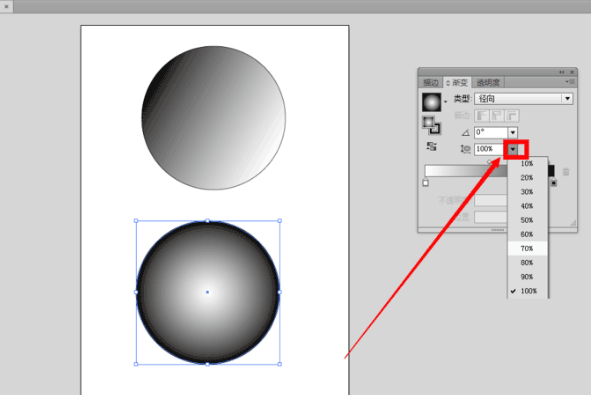591x395 pixels.
Task: Click the aspect ratio dropdown arrow
Action: (513, 149)
